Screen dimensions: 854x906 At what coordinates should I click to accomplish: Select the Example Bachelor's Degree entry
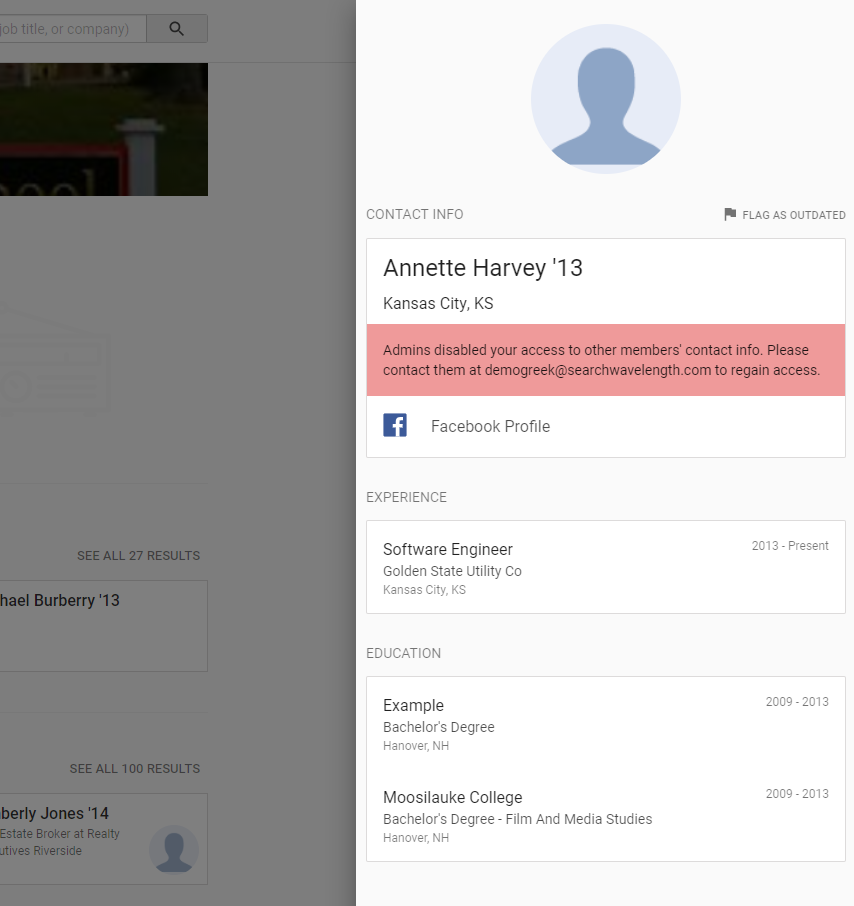[413, 705]
